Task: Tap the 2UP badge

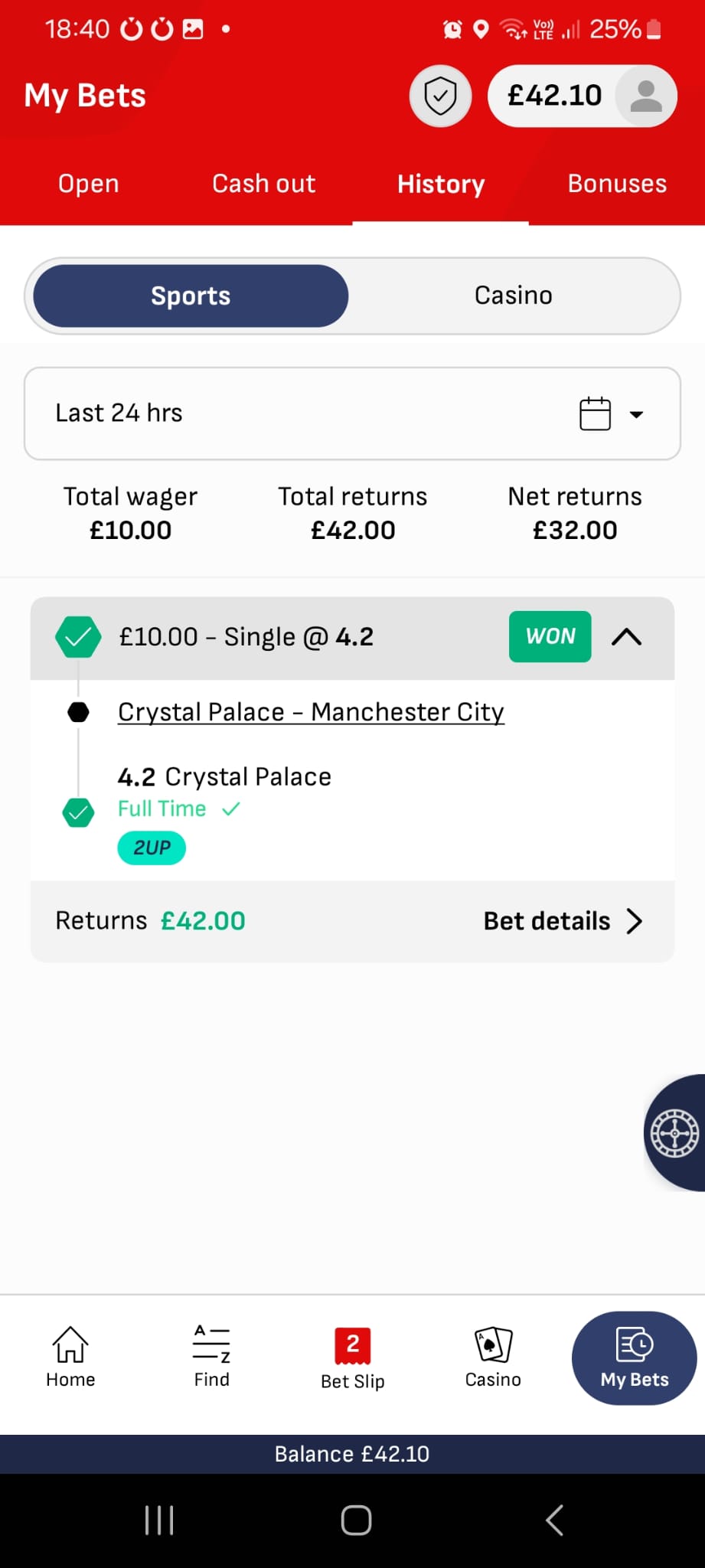Action: [x=152, y=848]
